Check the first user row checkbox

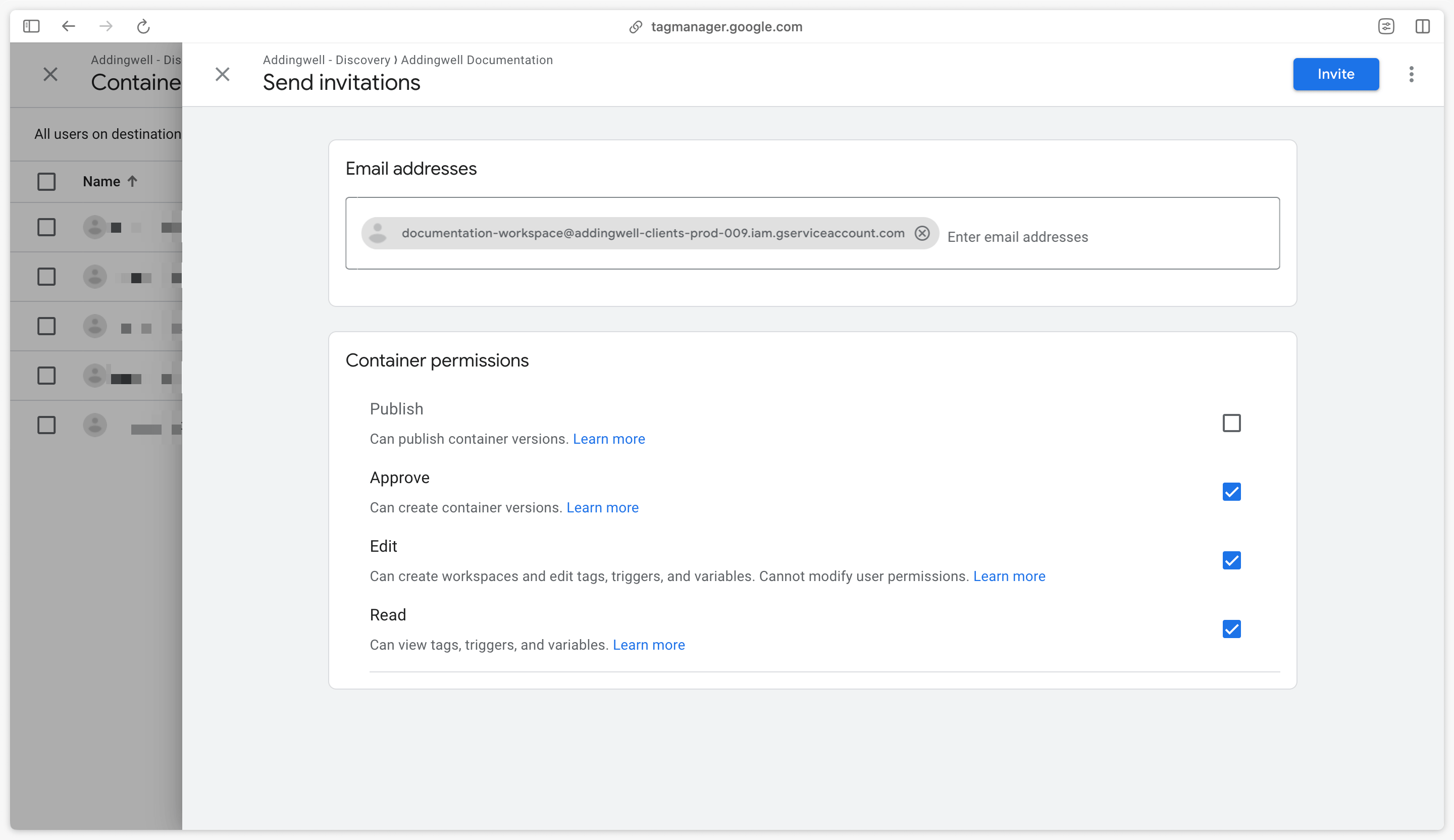[x=46, y=227]
